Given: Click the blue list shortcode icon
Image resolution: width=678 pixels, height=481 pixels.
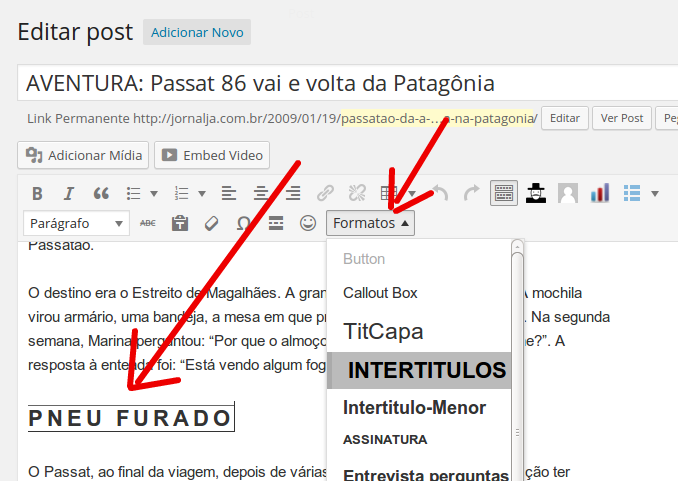Looking at the screenshot, I should 632,193.
